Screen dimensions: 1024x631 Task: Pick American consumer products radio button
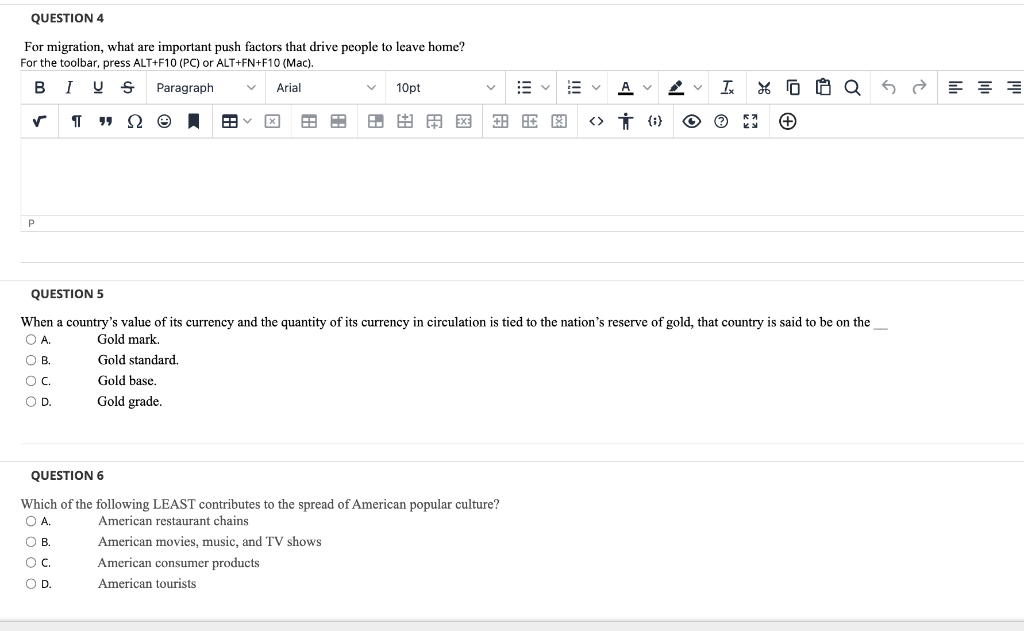pyautogui.click(x=31, y=562)
